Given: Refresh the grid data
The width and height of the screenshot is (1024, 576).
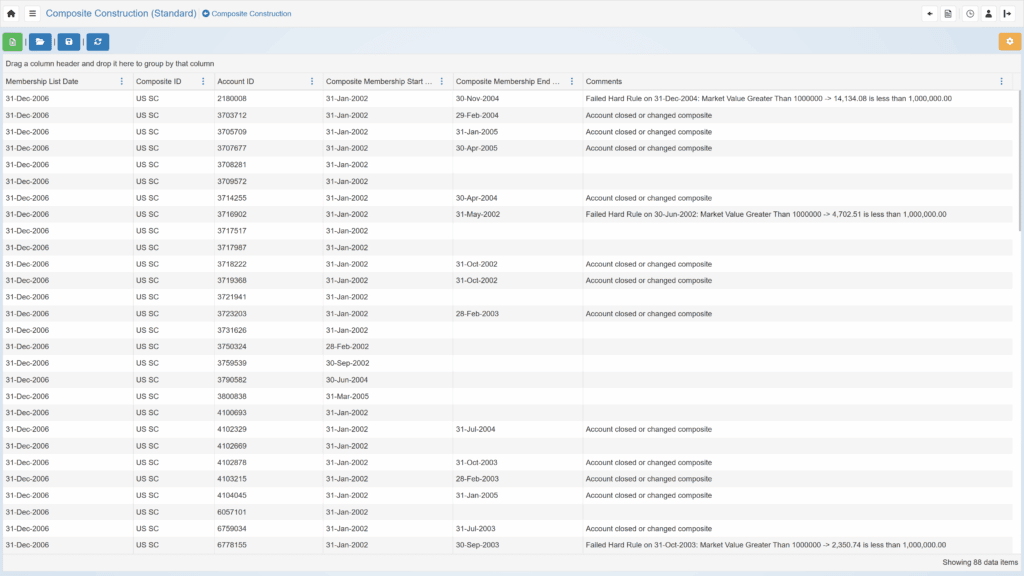Looking at the screenshot, I should [x=97, y=42].
